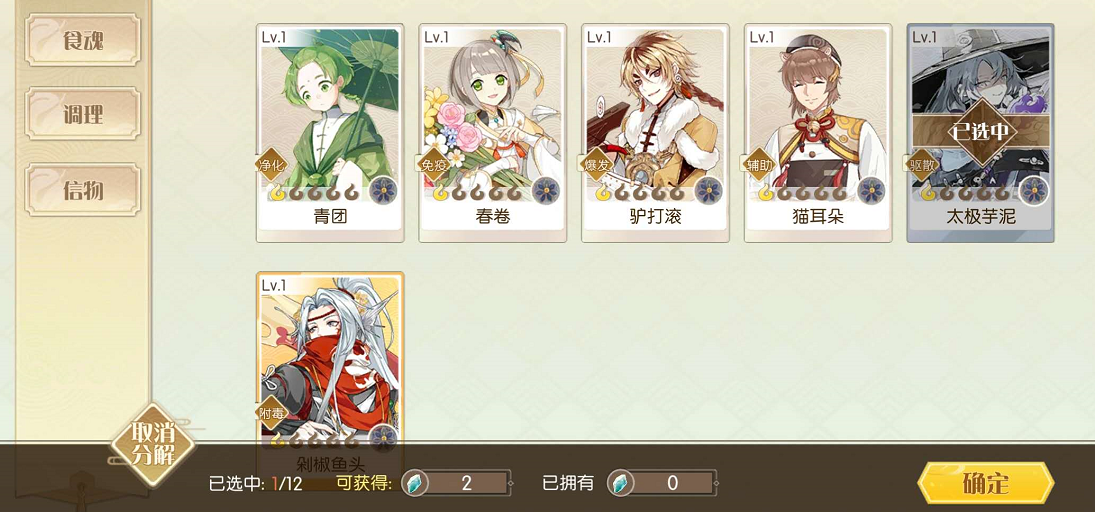
Task: Tap the crystal icon beside 已拥有
Action: coord(619,483)
